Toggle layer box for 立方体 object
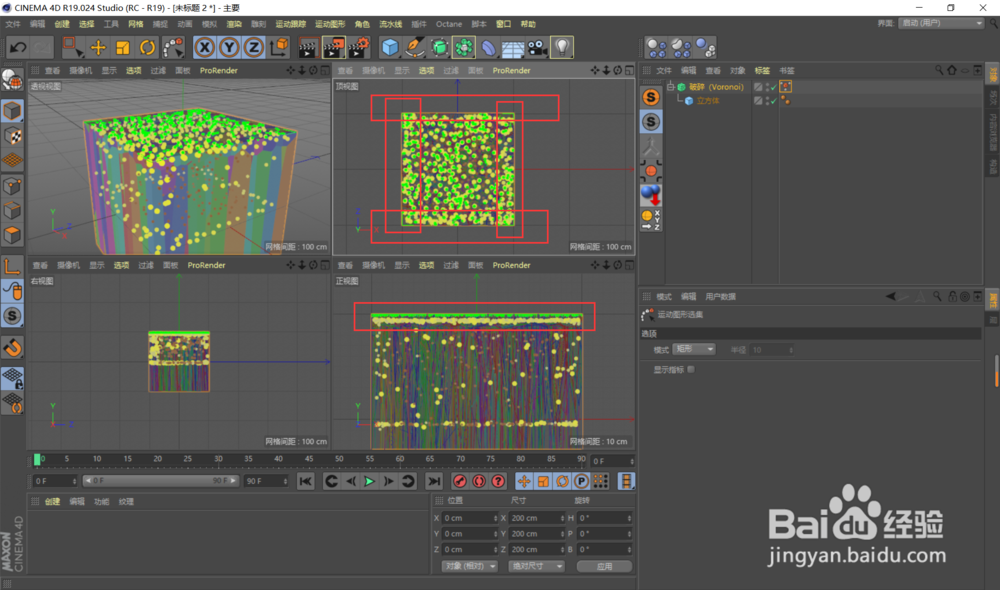The width and height of the screenshot is (1000, 590). coord(758,101)
